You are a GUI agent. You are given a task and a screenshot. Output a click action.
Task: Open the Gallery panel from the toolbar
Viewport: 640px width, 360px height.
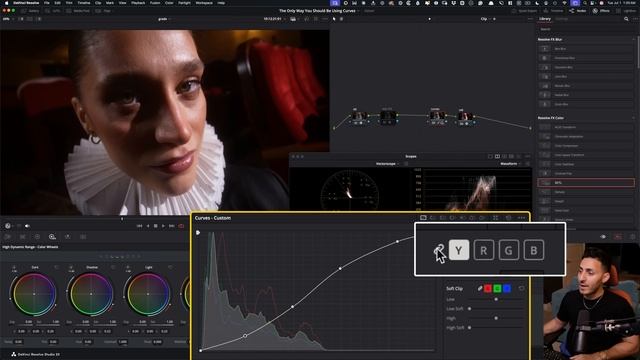pyautogui.click(x=31, y=11)
